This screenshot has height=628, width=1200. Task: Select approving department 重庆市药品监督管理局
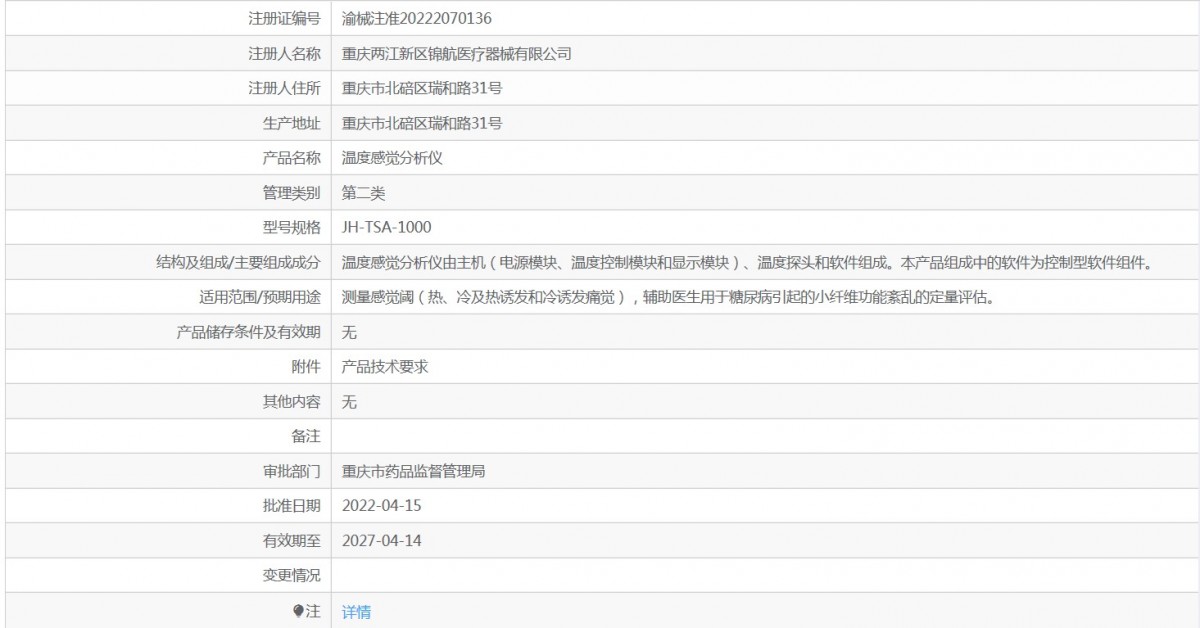pyautogui.click(x=414, y=471)
